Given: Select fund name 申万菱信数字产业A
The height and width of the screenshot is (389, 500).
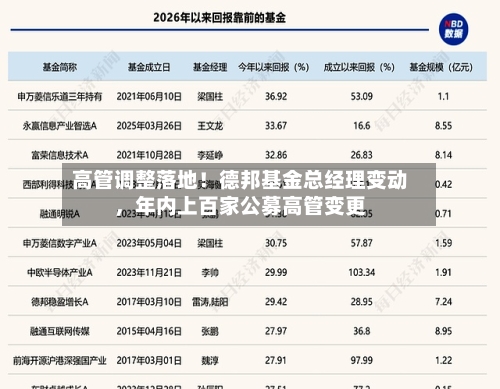Looking at the screenshot, I should click(60, 243).
